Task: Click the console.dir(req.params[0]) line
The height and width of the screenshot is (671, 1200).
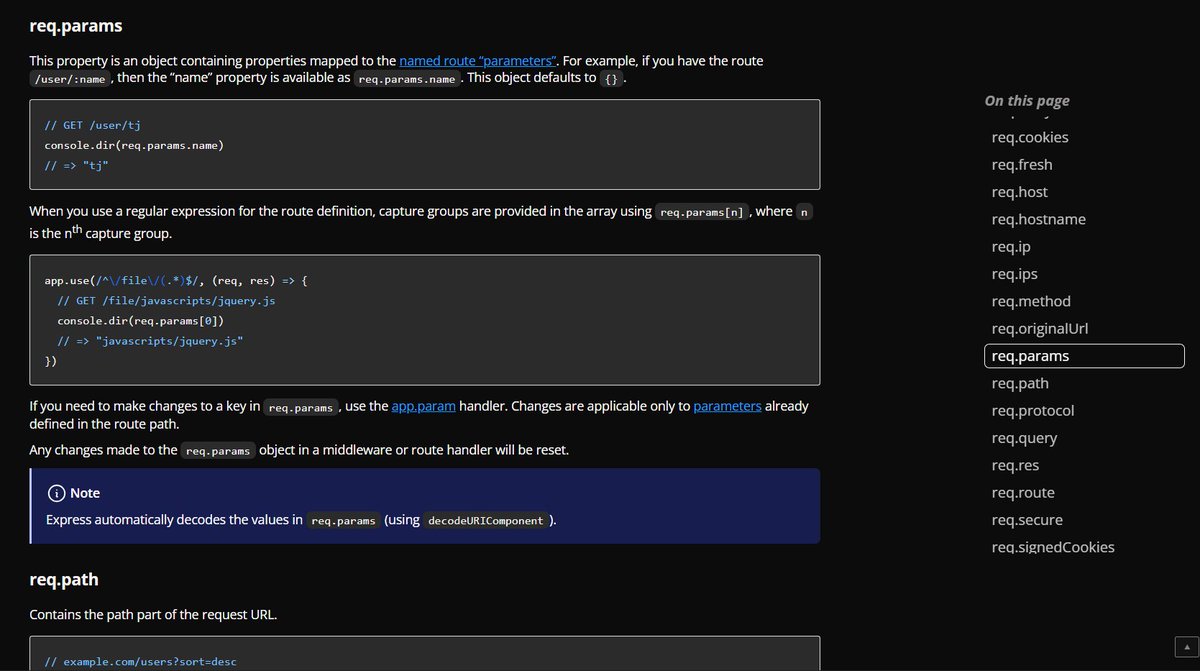Action: 141,321
